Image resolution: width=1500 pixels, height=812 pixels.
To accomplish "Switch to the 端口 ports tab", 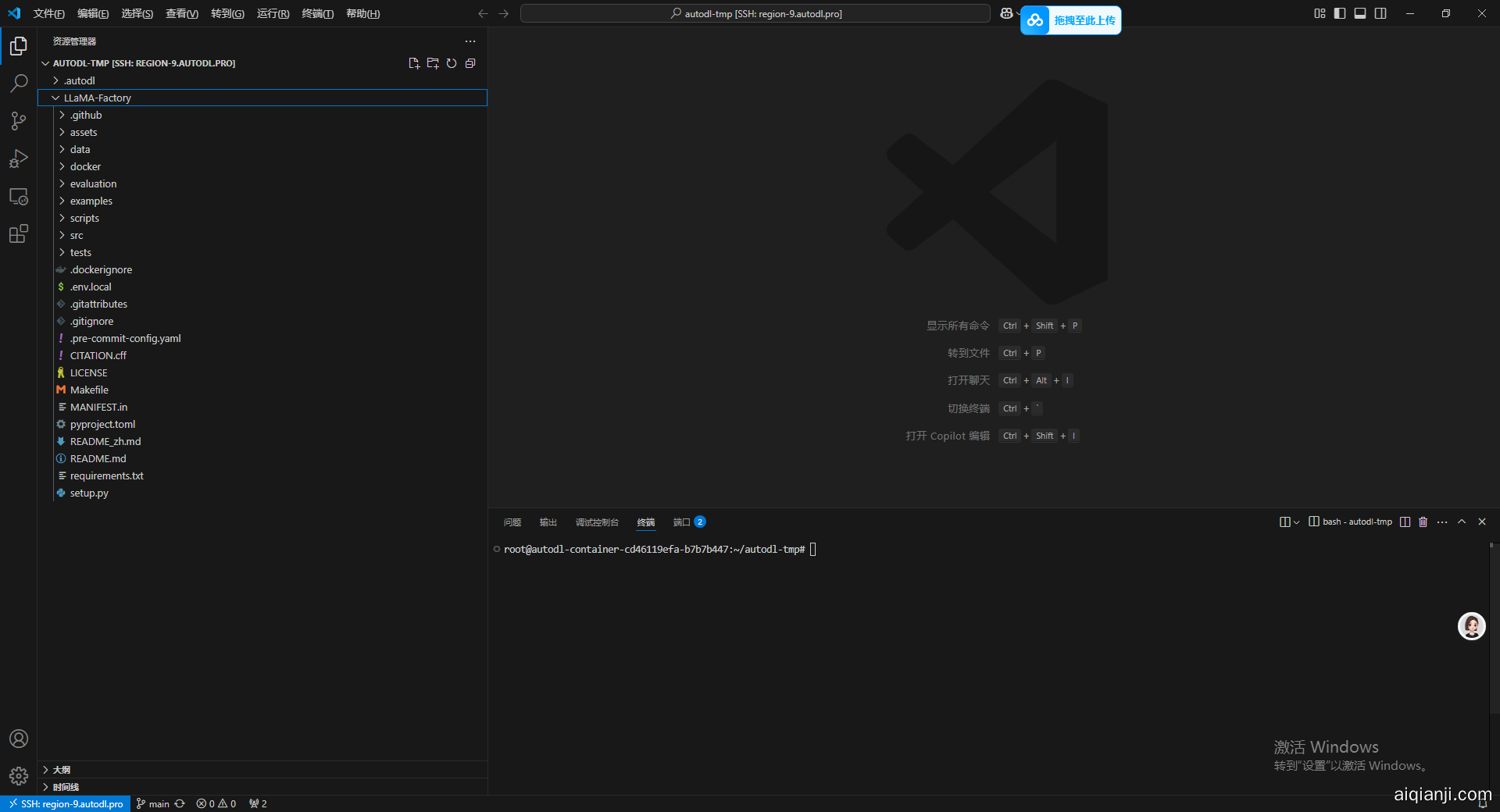I will click(x=681, y=522).
